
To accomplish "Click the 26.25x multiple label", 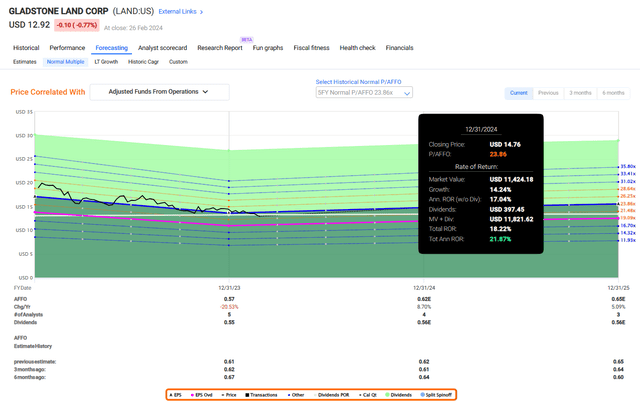I will tap(628, 196).
